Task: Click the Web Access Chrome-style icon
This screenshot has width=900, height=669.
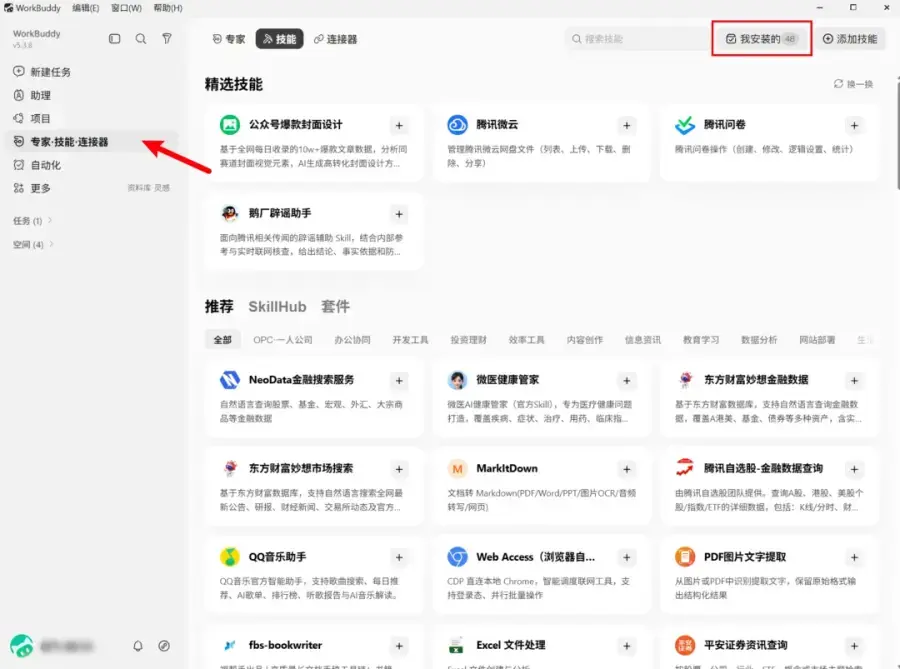Action: [x=457, y=557]
